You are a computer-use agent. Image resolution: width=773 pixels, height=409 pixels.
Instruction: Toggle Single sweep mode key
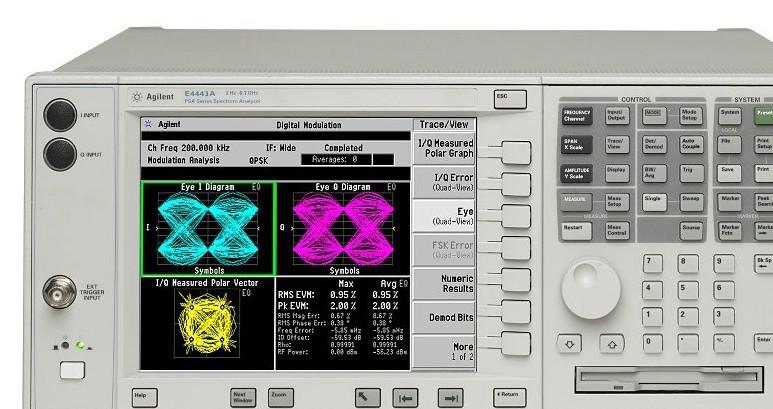(x=653, y=200)
